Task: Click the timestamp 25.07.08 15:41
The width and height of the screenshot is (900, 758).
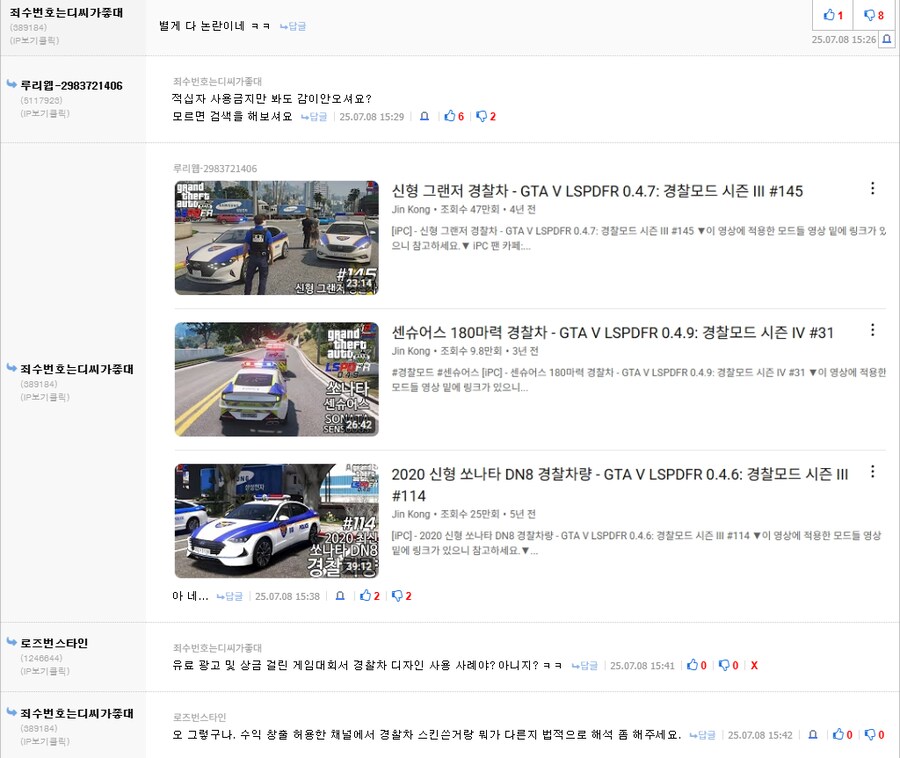Action: tap(642, 665)
